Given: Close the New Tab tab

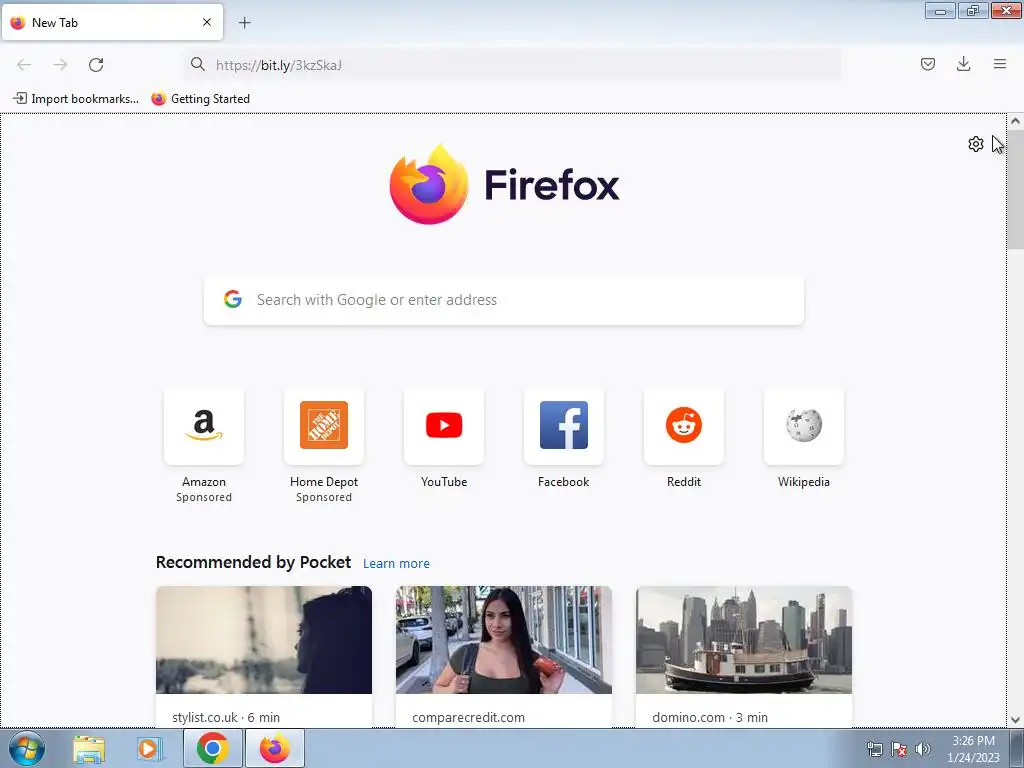Looking at the screenshot, I should pos(207,22).
